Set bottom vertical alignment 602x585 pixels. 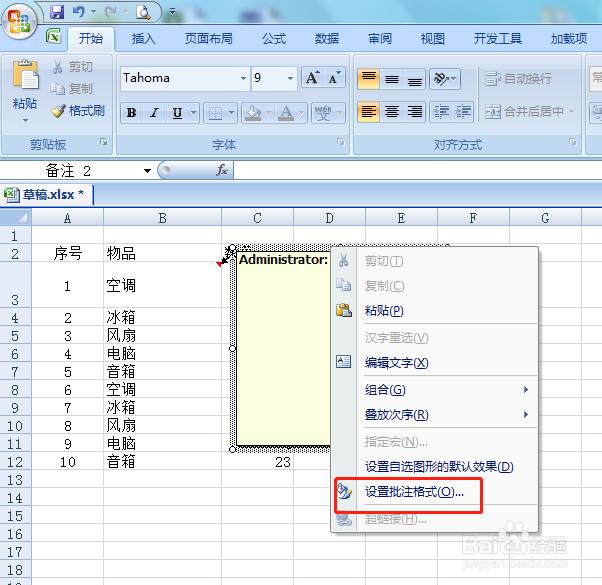(415, 79)
